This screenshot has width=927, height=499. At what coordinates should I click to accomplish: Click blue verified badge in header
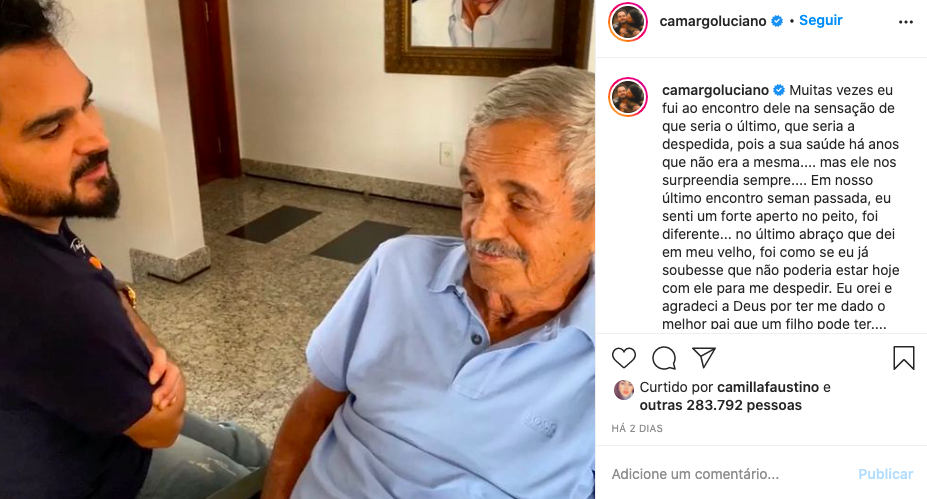pyautogui.click(x=777, y=21)
